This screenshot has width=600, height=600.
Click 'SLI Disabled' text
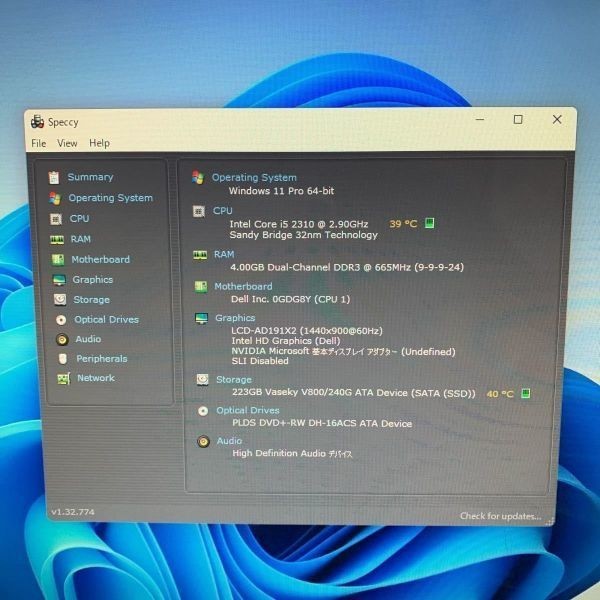pyautogui.click(x=260, y=361)
